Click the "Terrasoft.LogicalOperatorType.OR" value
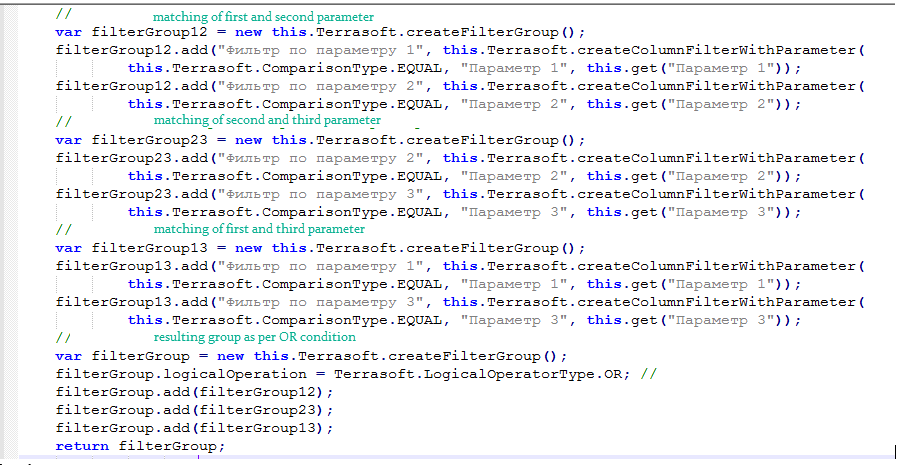Image resolution: width=902 pixels, height=465 pixels. tap(478, 374)
